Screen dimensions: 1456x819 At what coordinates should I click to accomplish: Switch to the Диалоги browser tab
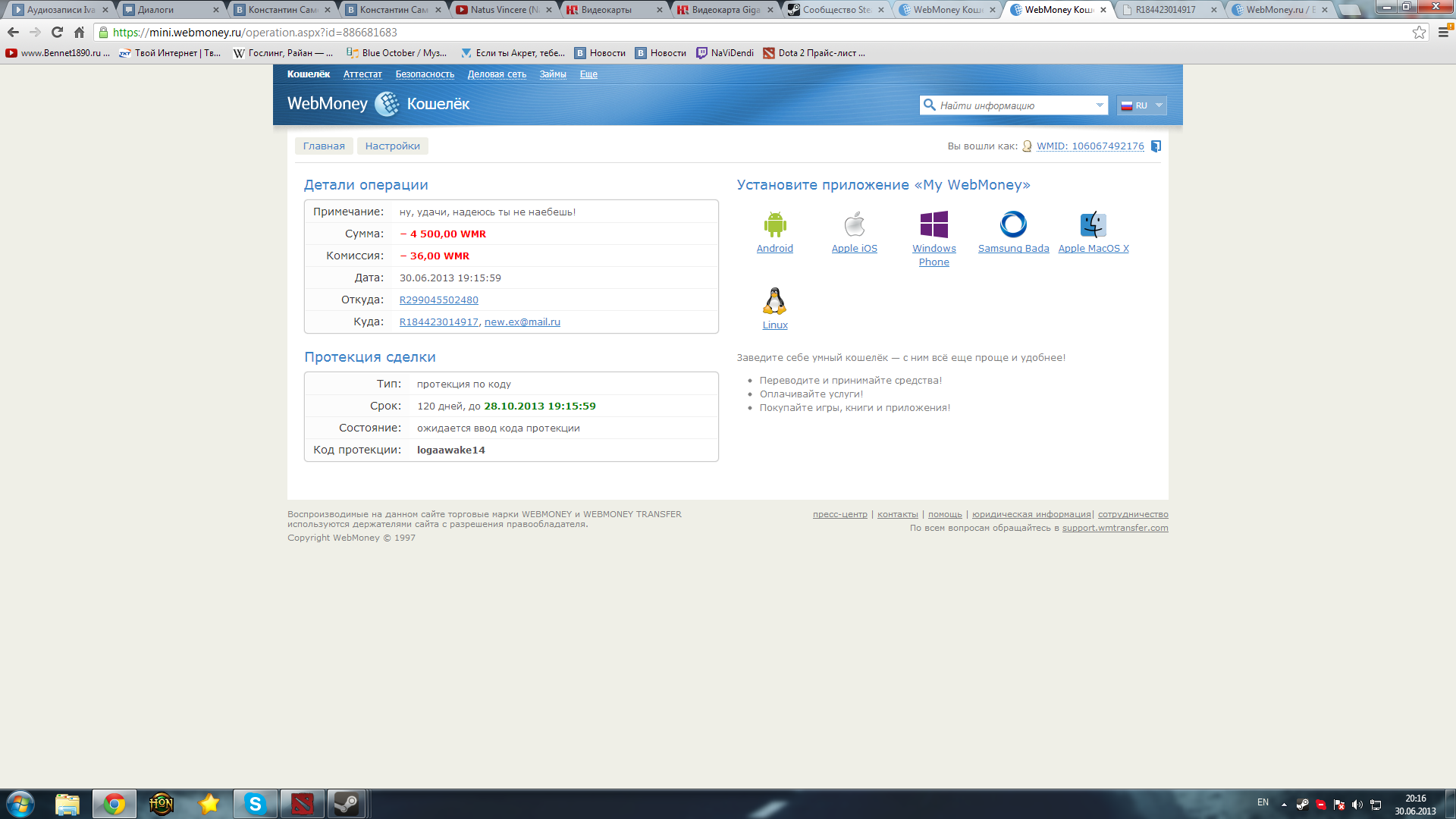[171, 10]
